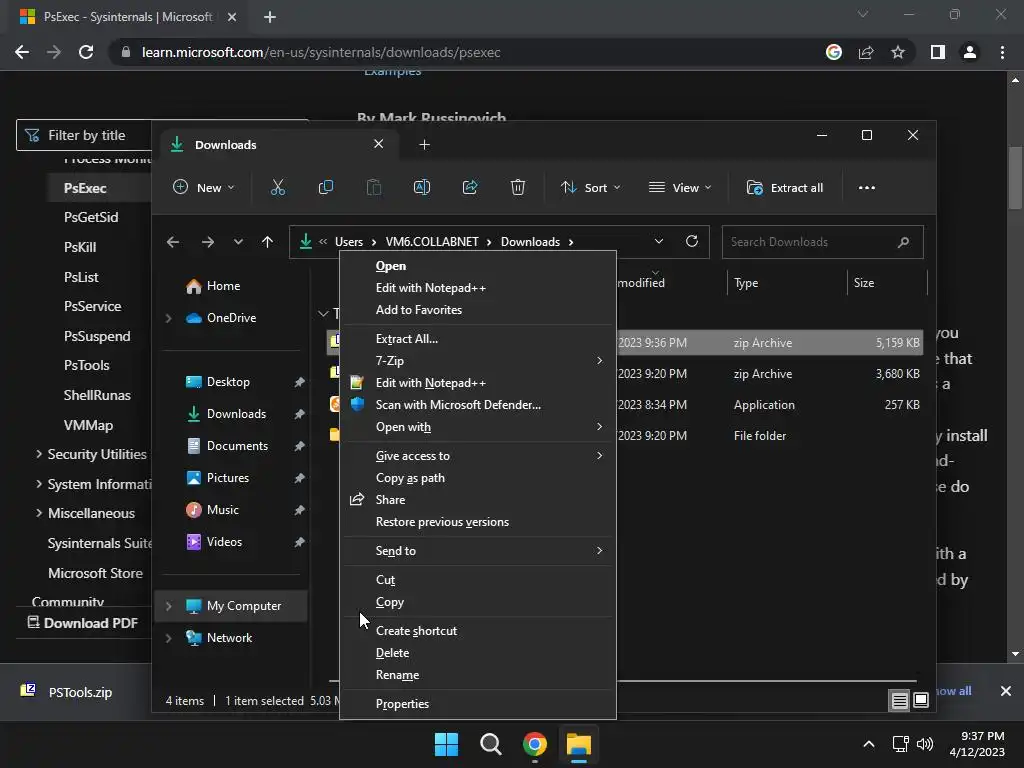Click the Chrome share page icon
Viewport: 1024px width, 768px height.
point(866,52)
